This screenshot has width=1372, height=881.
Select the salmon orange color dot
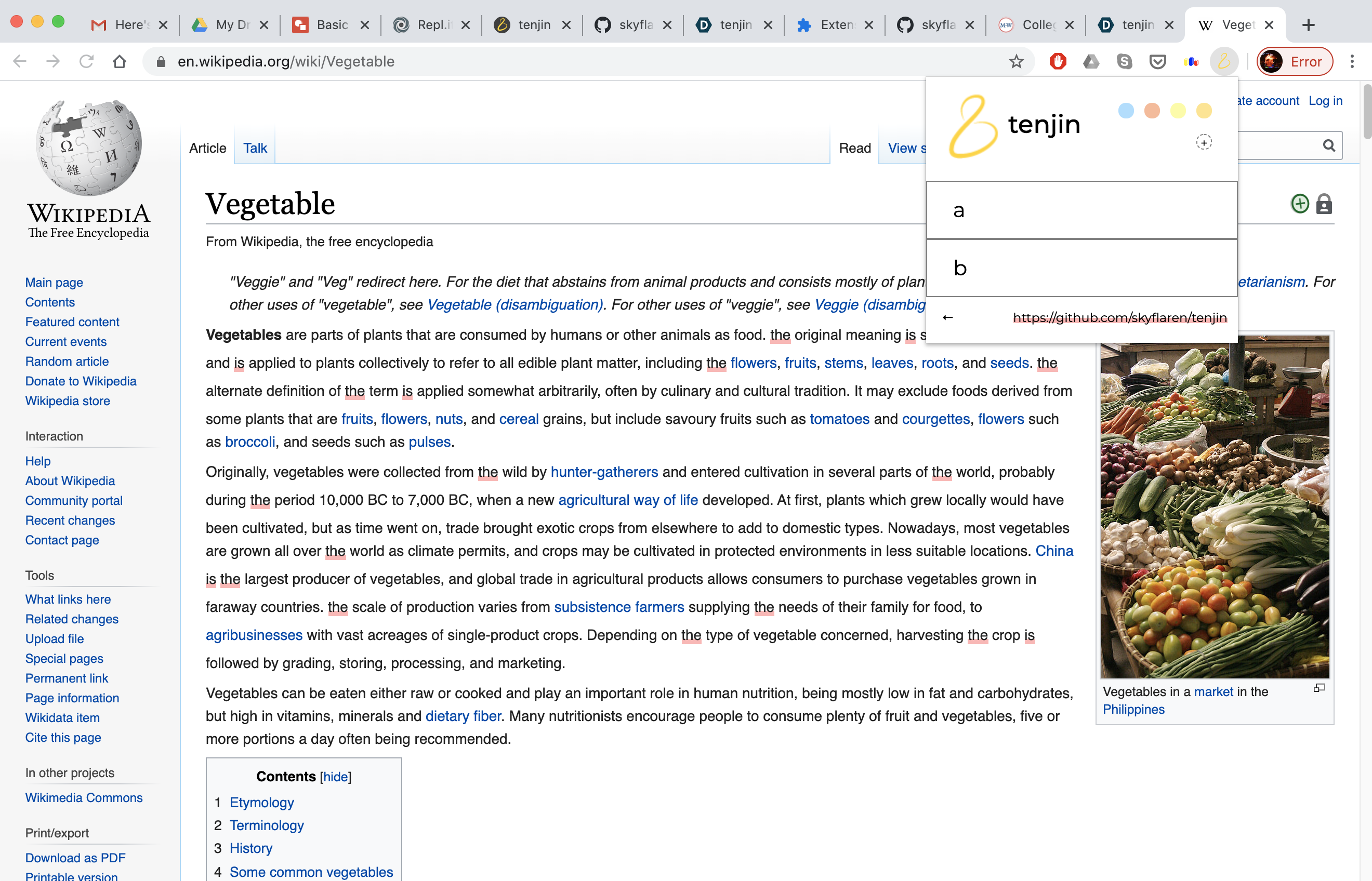(1152, 111)
